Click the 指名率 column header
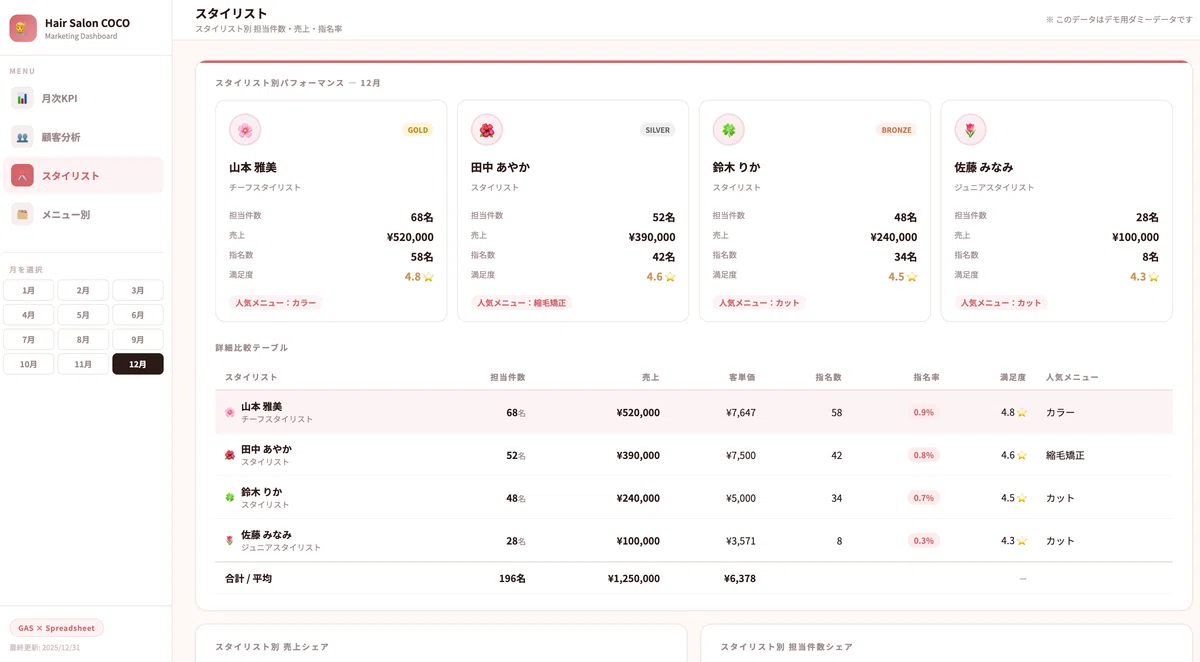 click(926, 378)
